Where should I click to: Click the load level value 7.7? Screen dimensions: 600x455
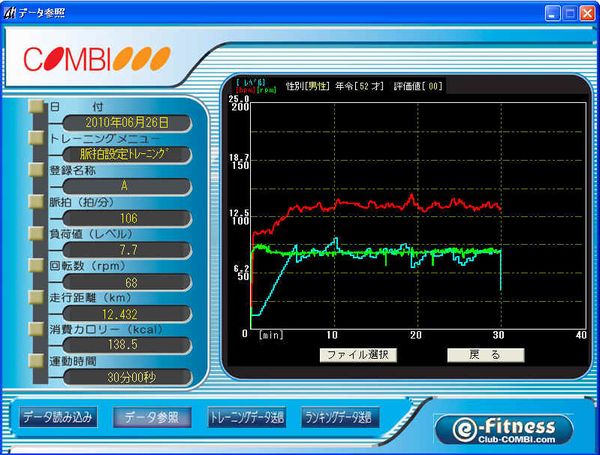(x=127, y=250)
